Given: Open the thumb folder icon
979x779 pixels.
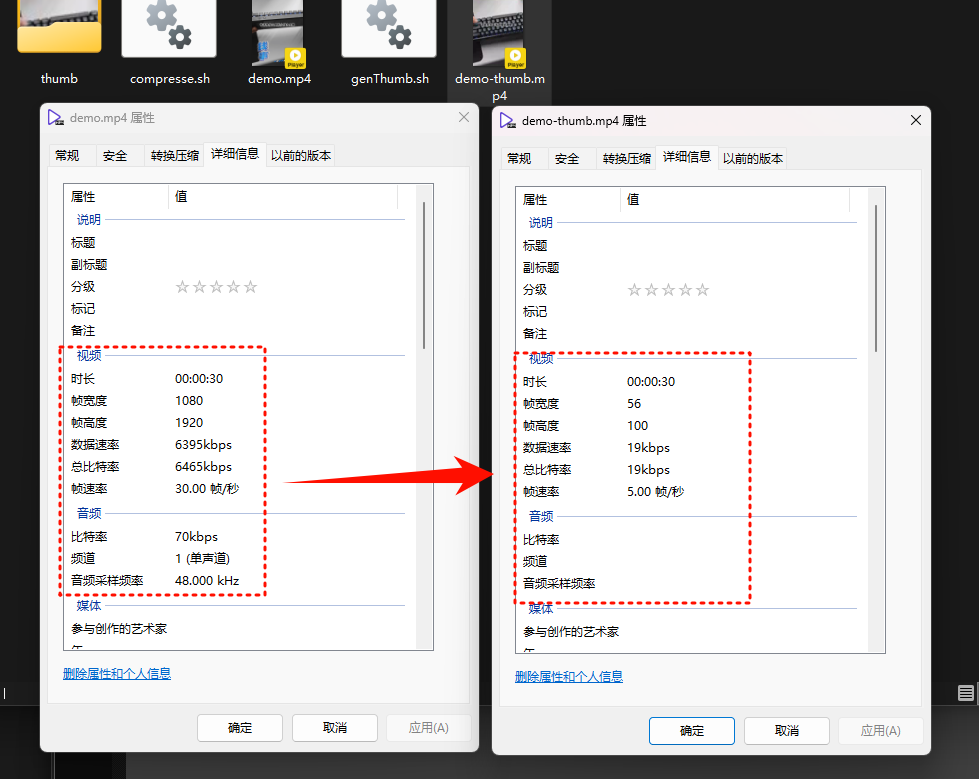Looking at the screenshot, I should click(x=59, y=26).
